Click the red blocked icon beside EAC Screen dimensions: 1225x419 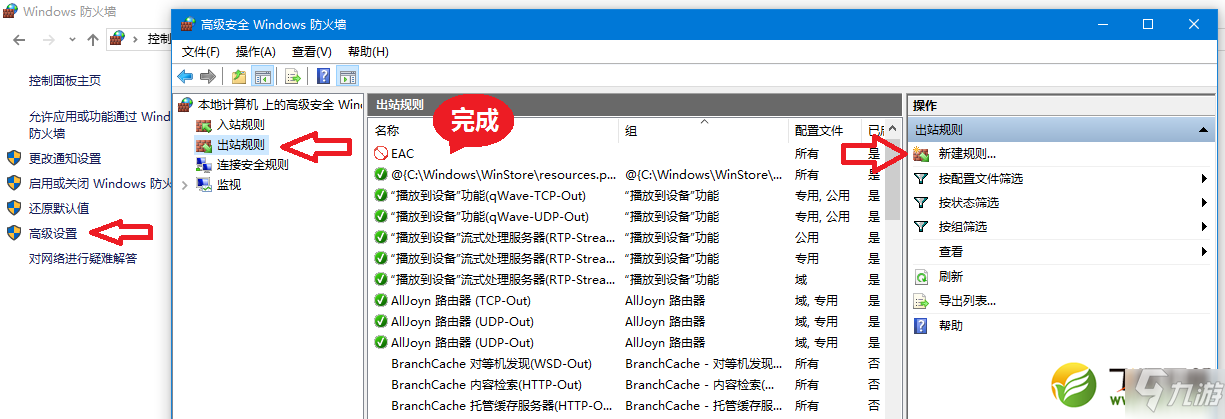[381, 153]
